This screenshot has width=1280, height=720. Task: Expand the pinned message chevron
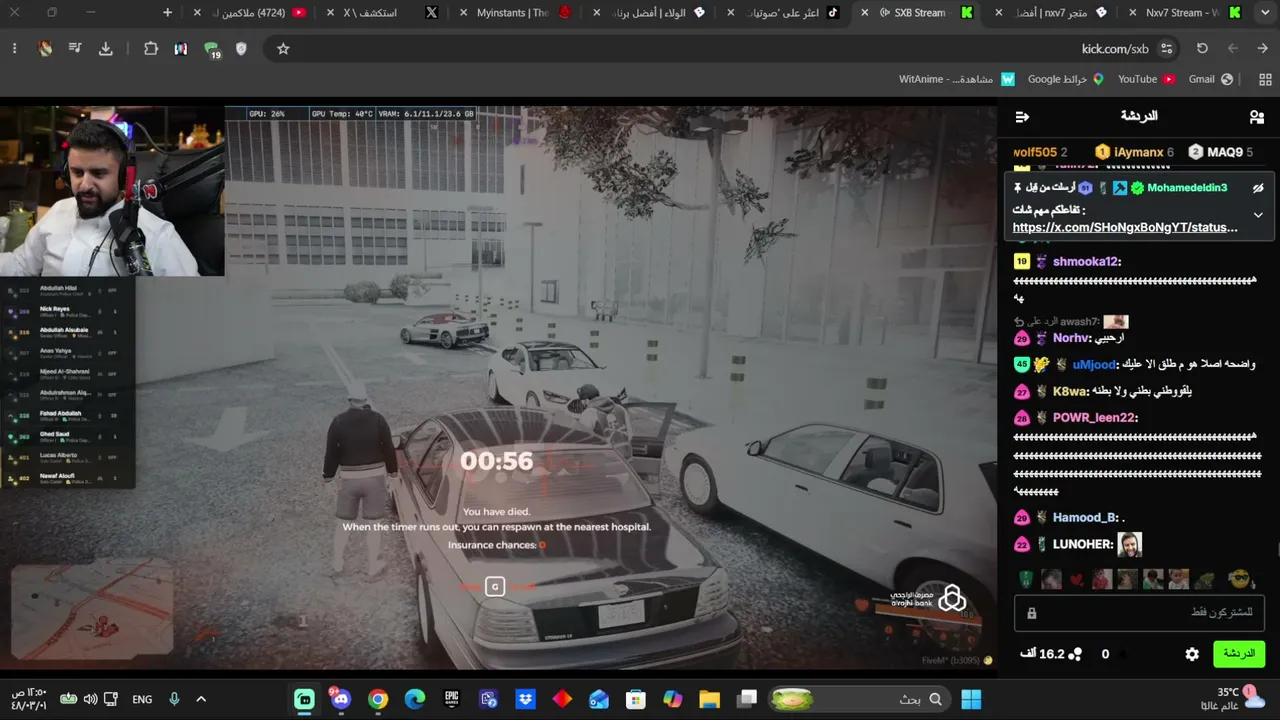coord(1258,215)
